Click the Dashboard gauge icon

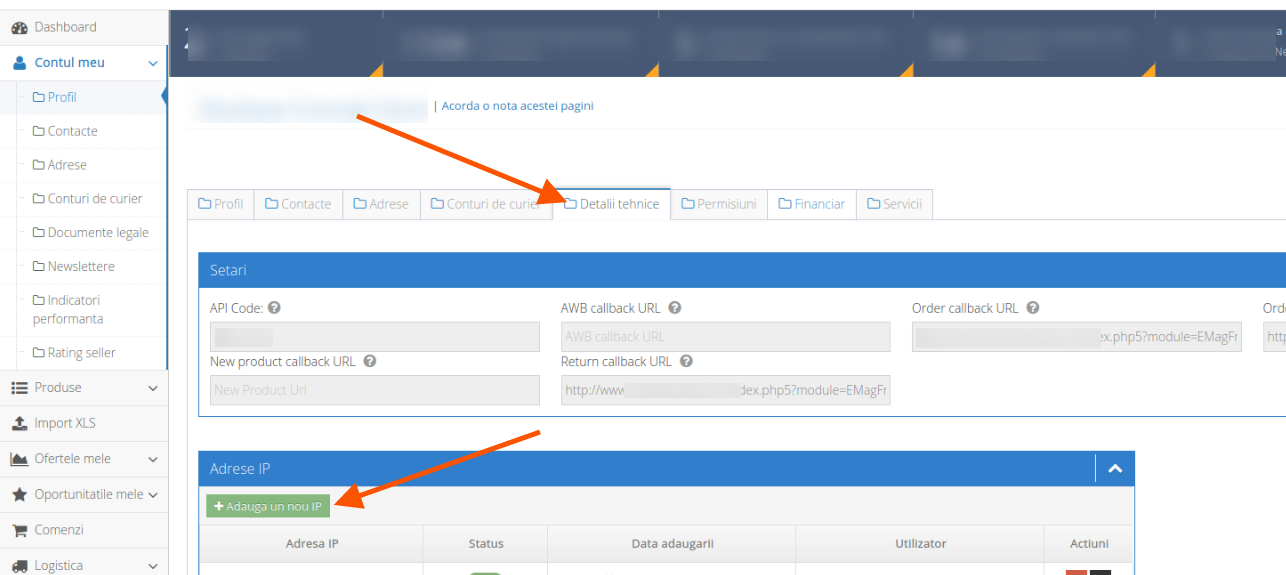[x=19, y=27]
